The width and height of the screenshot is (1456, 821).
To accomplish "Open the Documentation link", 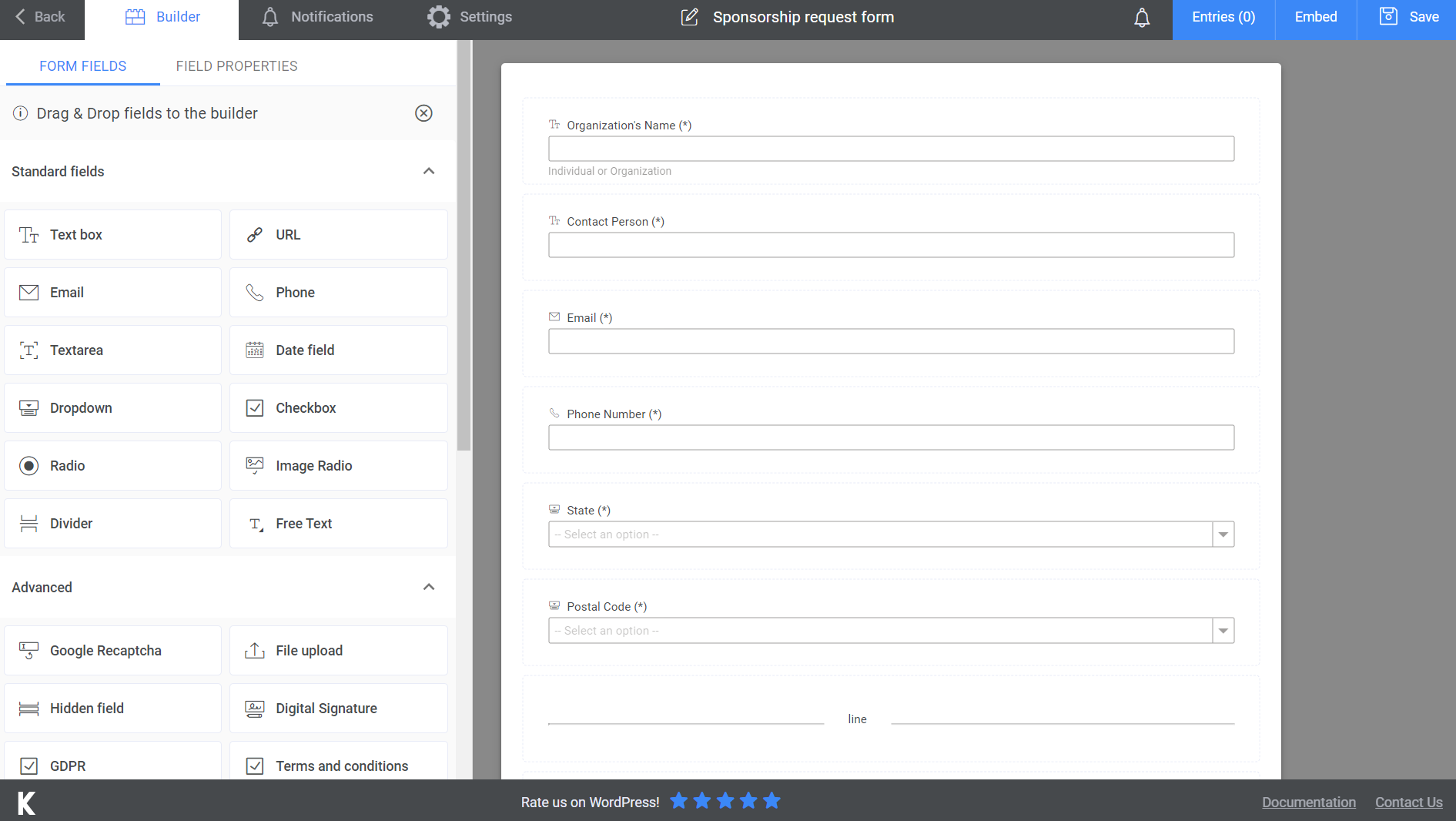I will tap(1308, 802).
